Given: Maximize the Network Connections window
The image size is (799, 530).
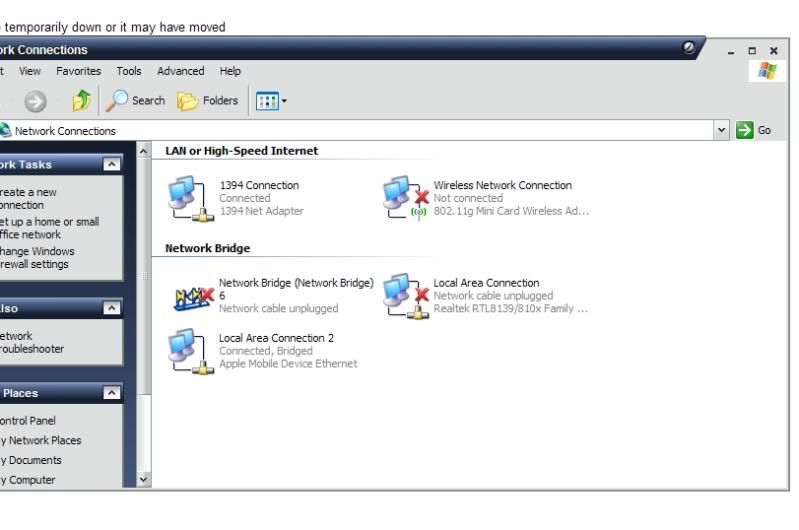Looking at the screenshot, I should pyautogui.click(x=752, y=51).
